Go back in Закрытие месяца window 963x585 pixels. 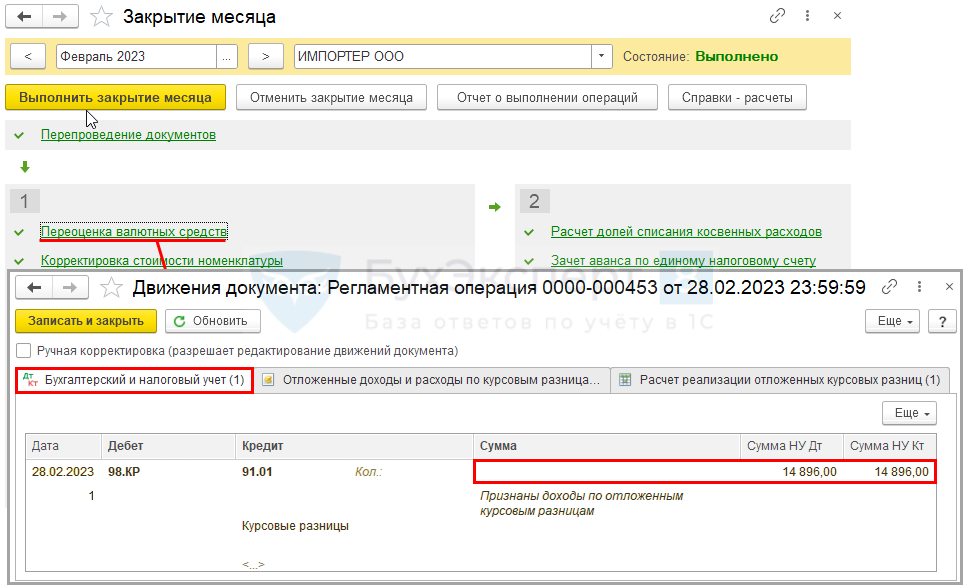pos(24,17)
